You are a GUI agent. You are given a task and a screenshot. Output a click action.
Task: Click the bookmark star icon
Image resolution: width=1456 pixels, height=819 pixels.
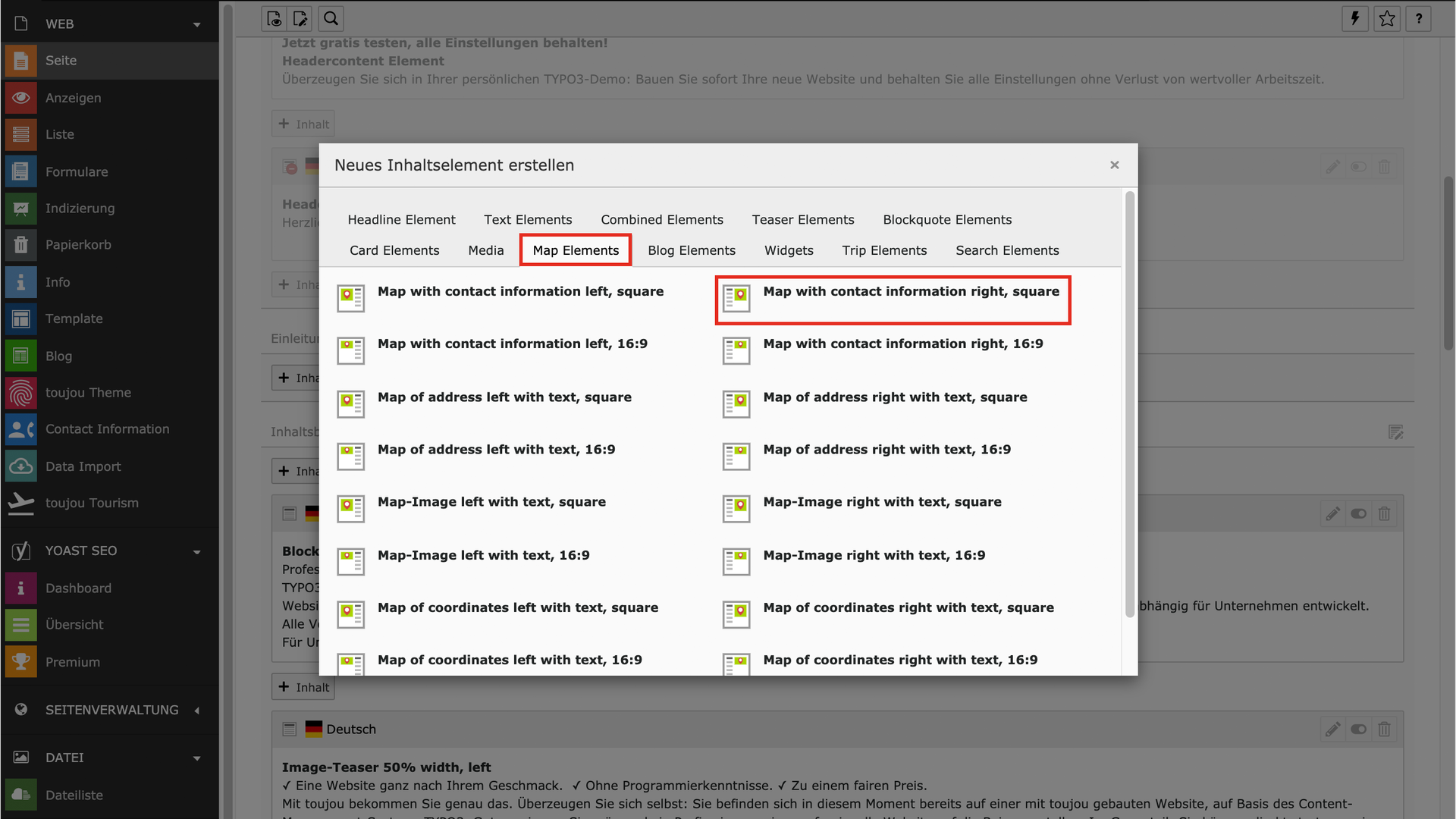pos(1387,18)
